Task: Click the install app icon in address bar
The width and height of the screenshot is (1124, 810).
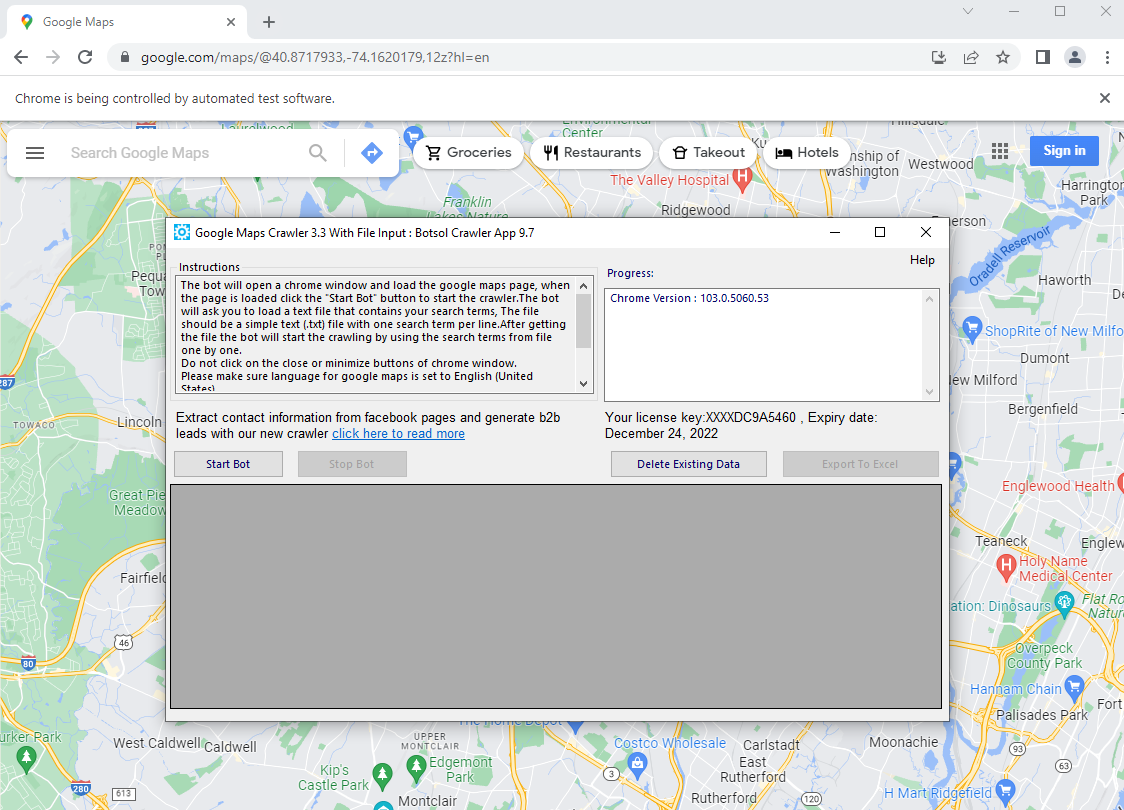Action: point(938,57)
